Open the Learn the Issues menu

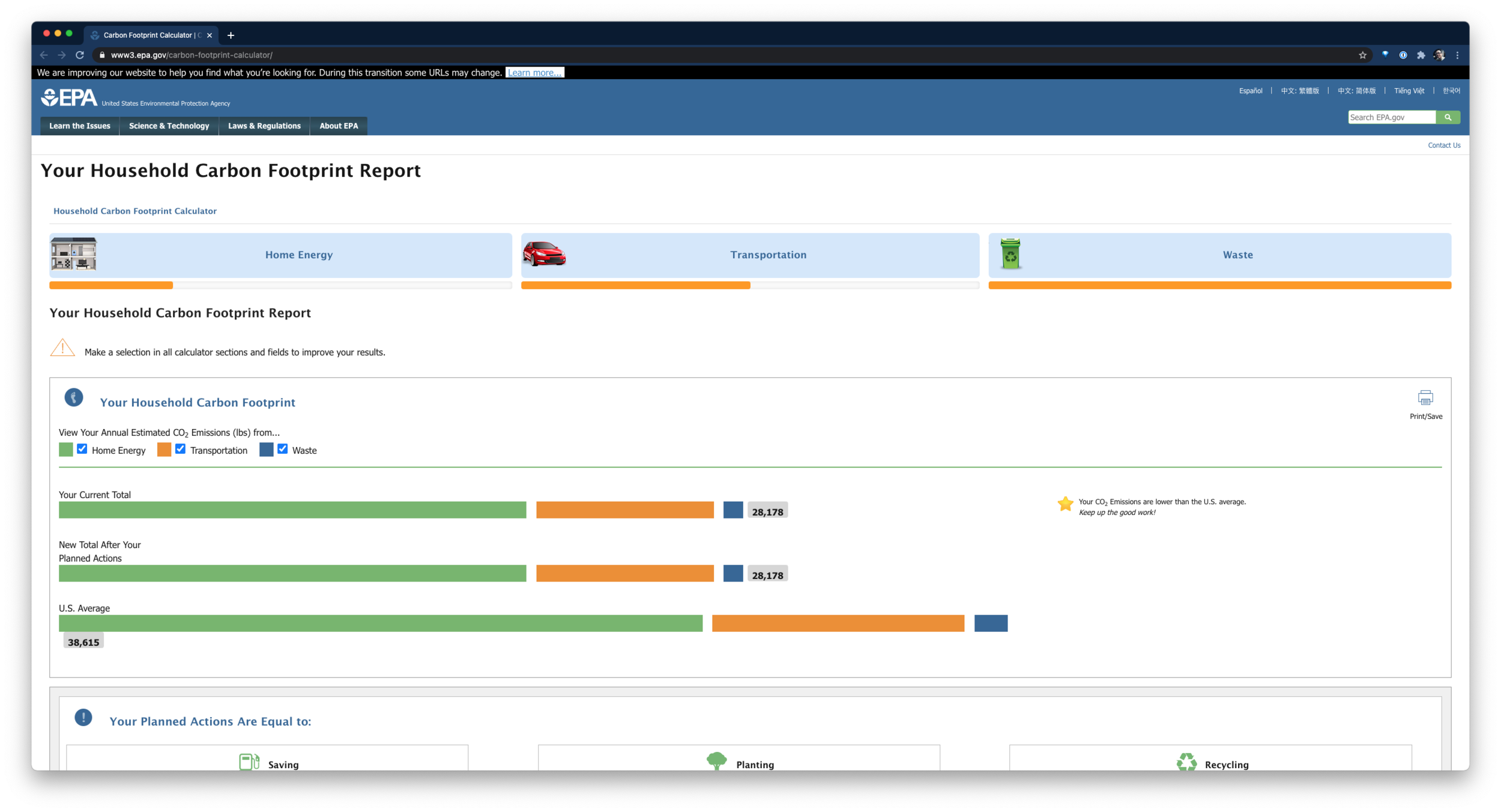(80, 126)
